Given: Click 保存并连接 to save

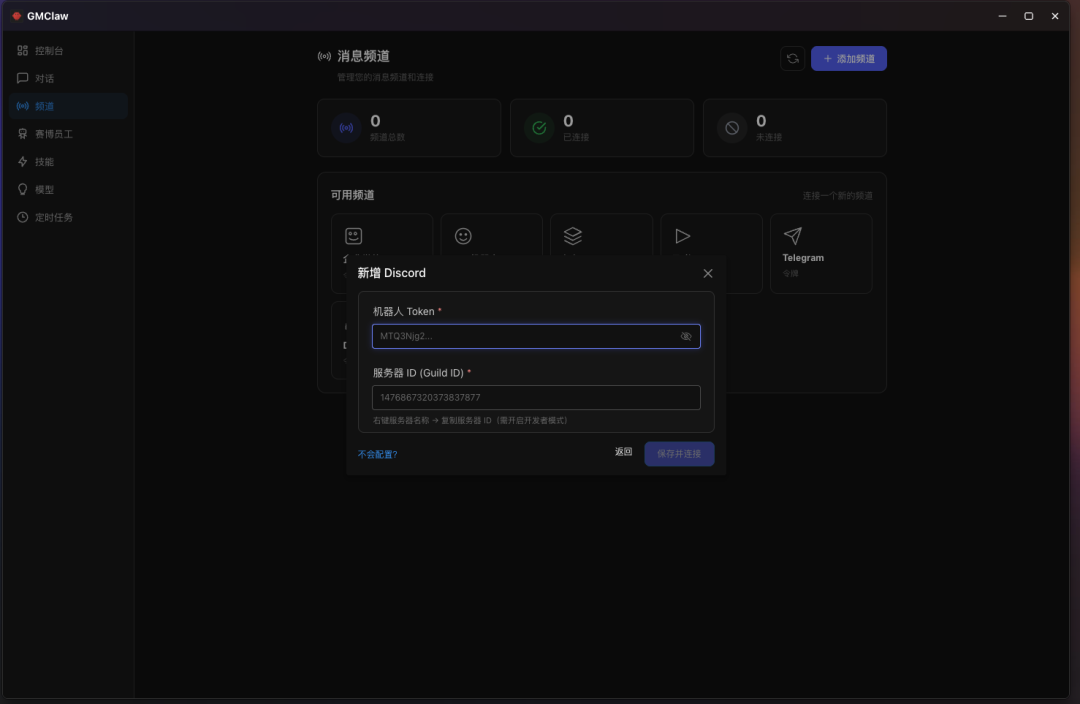Looking at the screenshot, I should coord(679,454).
